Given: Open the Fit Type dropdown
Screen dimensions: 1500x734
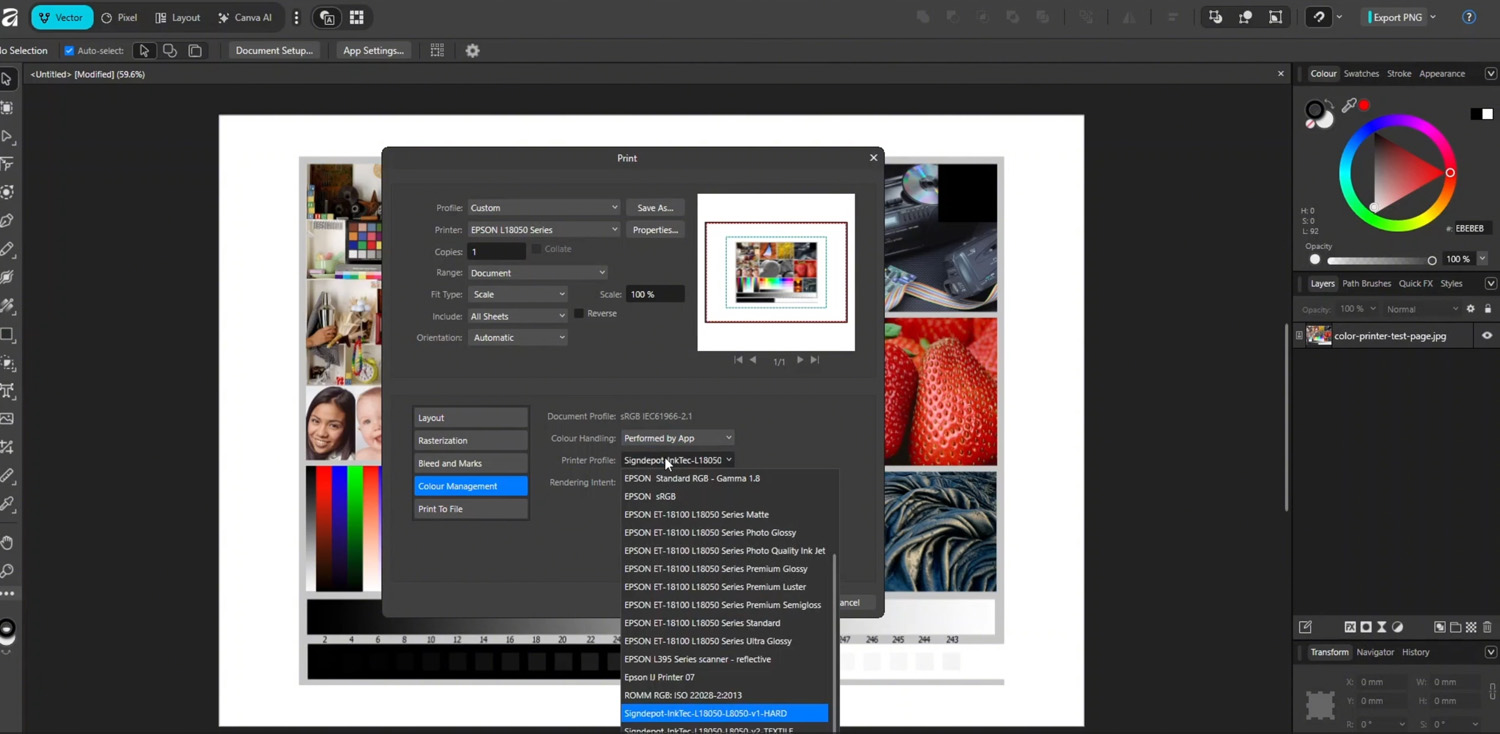Looking at the screenshot, I should pyautogui.click(x=518, y=295).
